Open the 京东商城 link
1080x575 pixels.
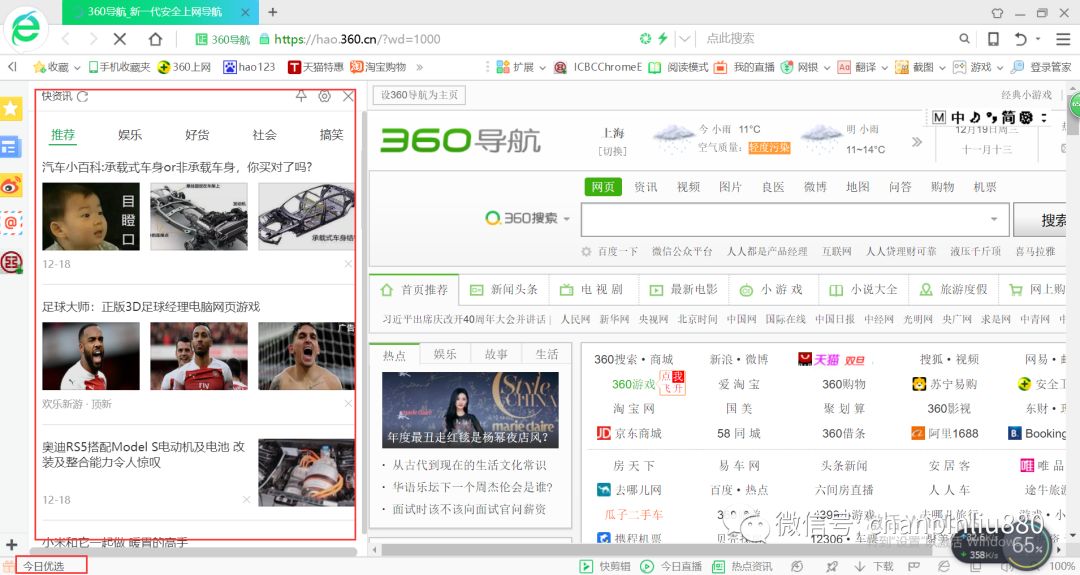click(x=629, y=433)
